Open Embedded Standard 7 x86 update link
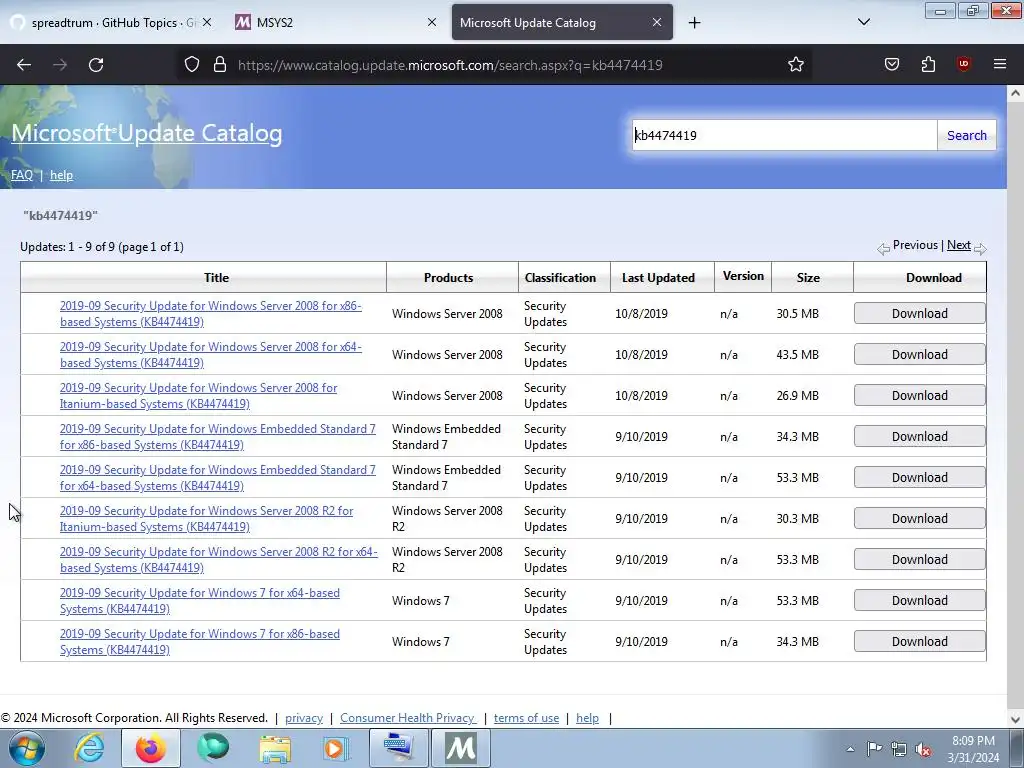The width and height of the screenshot is (1024, 768). coord(217,437)
